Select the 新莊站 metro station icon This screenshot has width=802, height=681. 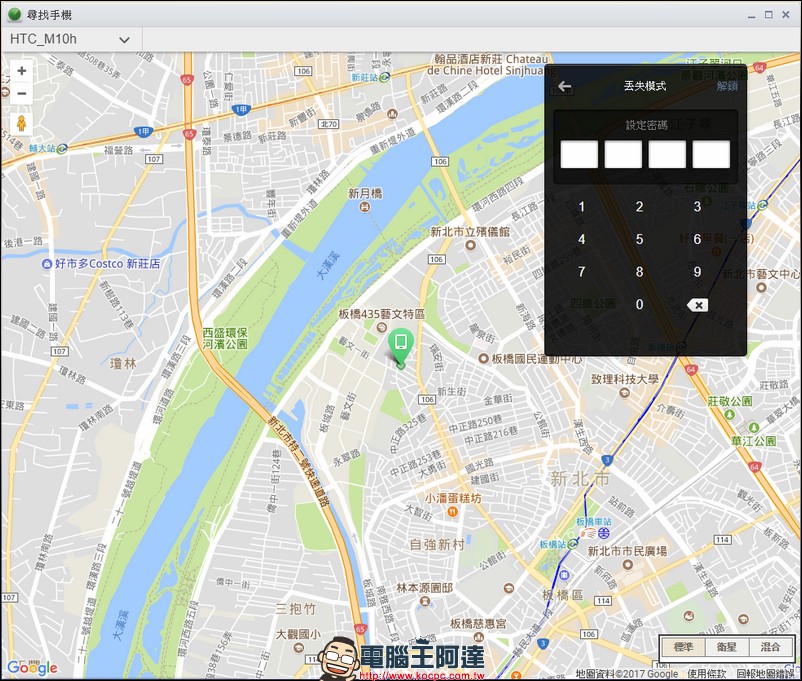385,77
